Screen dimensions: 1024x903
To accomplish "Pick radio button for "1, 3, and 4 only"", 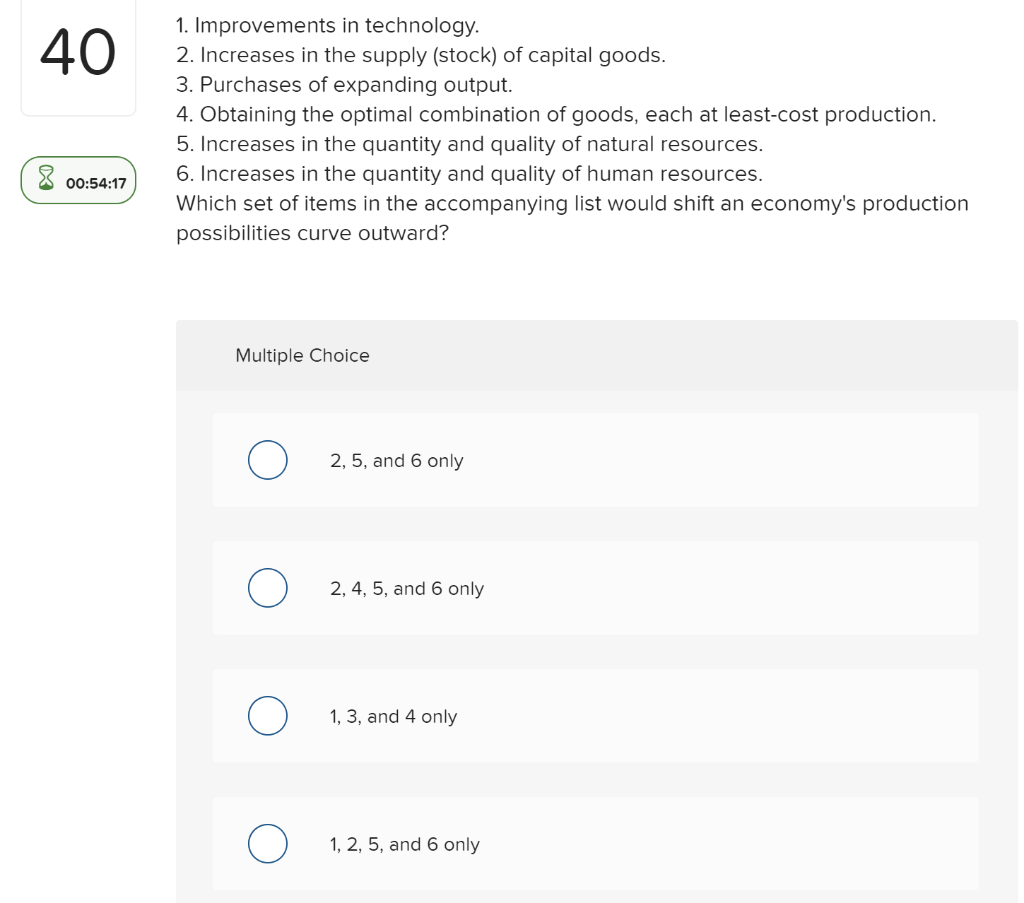I will coord(267,717).
